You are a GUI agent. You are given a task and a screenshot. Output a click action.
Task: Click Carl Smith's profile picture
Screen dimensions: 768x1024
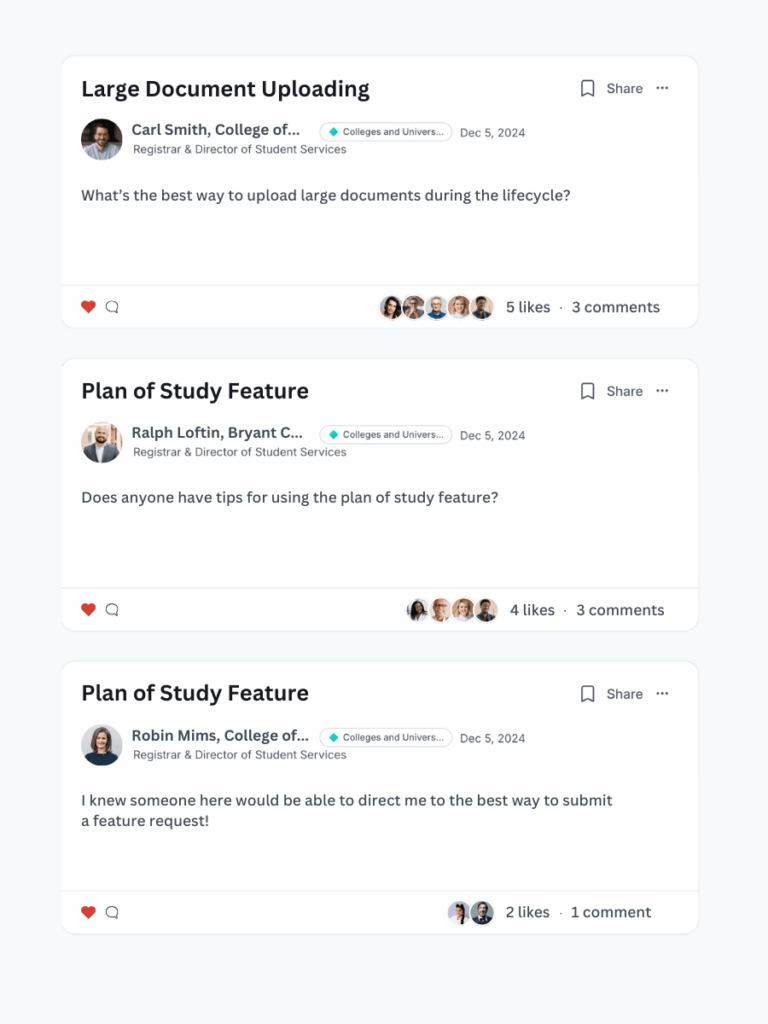pyautogui.click(x=102, y=140)
